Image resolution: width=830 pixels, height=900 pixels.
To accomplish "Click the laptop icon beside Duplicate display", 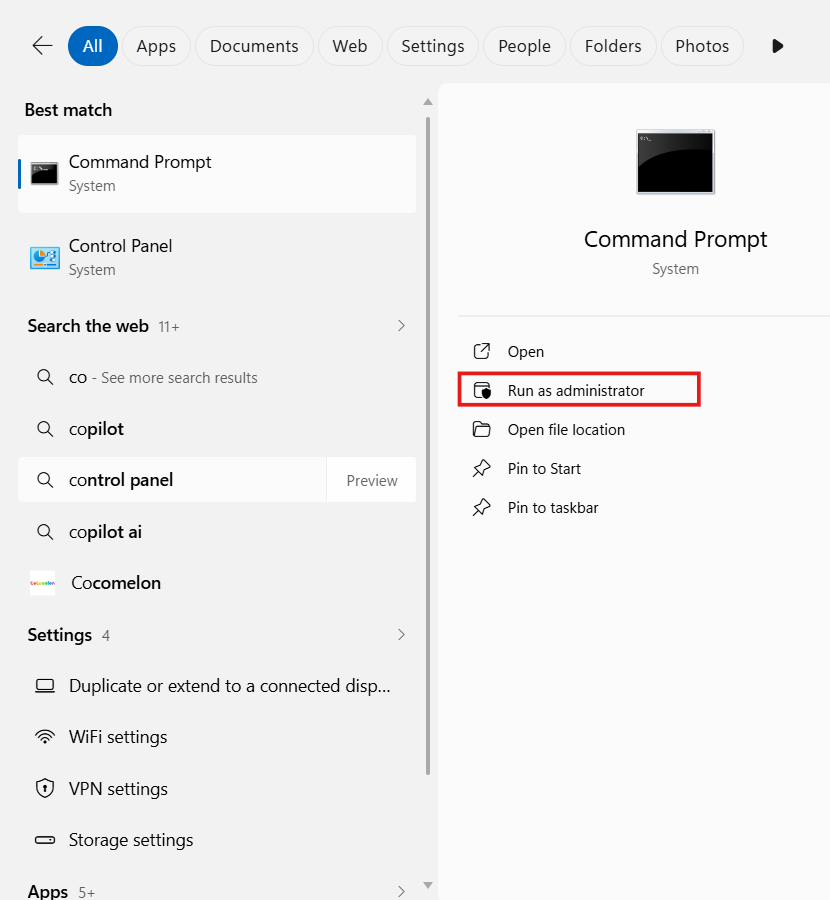I will pyautogui.click(x=45, y=686).
